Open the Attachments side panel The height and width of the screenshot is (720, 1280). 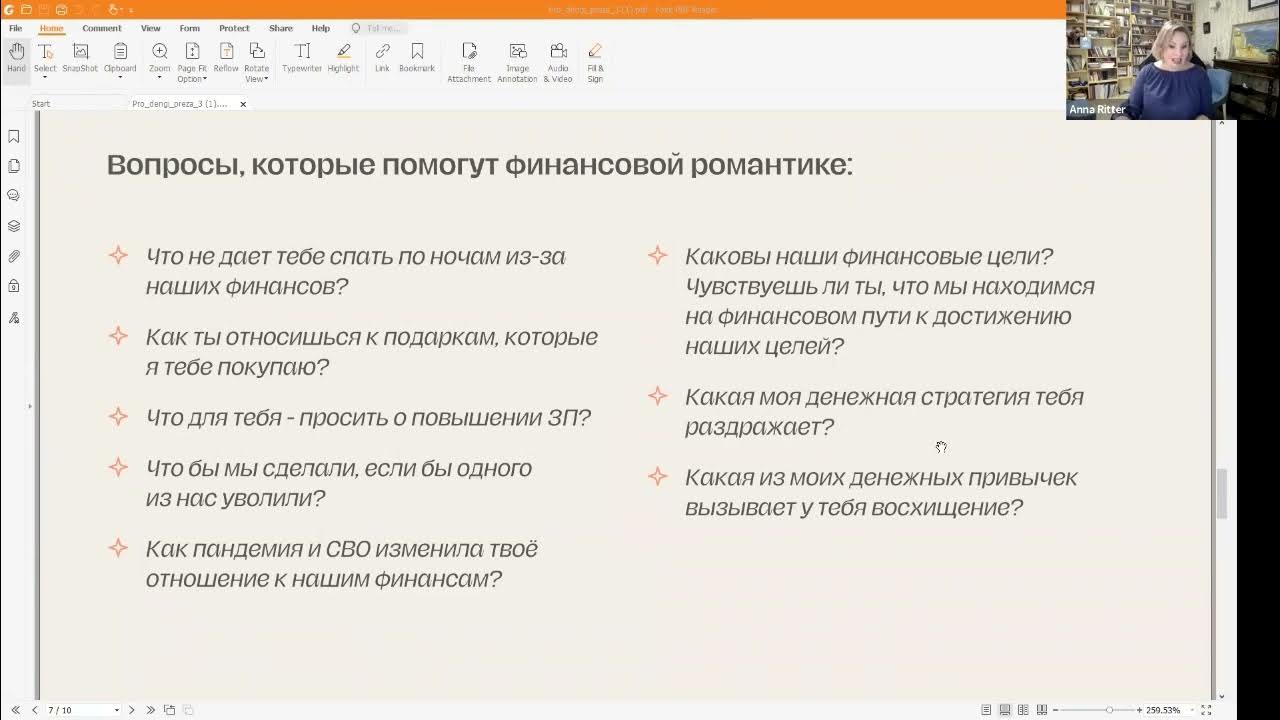pos(14,256)
